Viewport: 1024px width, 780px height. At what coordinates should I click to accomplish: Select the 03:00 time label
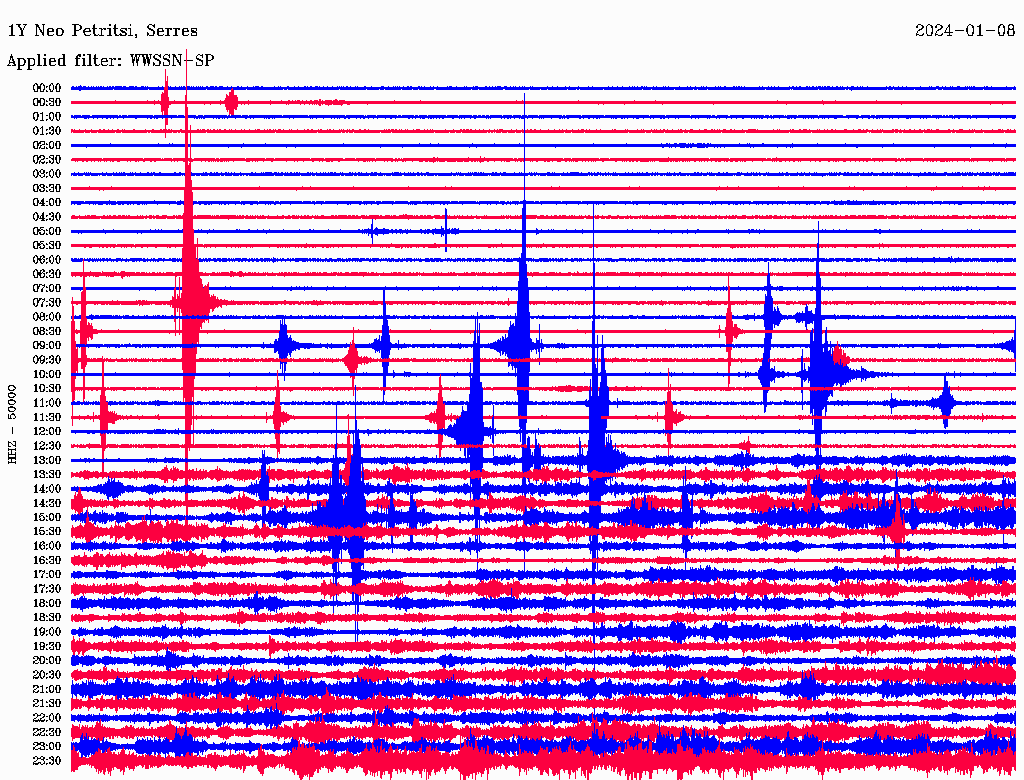click(47, 174)
